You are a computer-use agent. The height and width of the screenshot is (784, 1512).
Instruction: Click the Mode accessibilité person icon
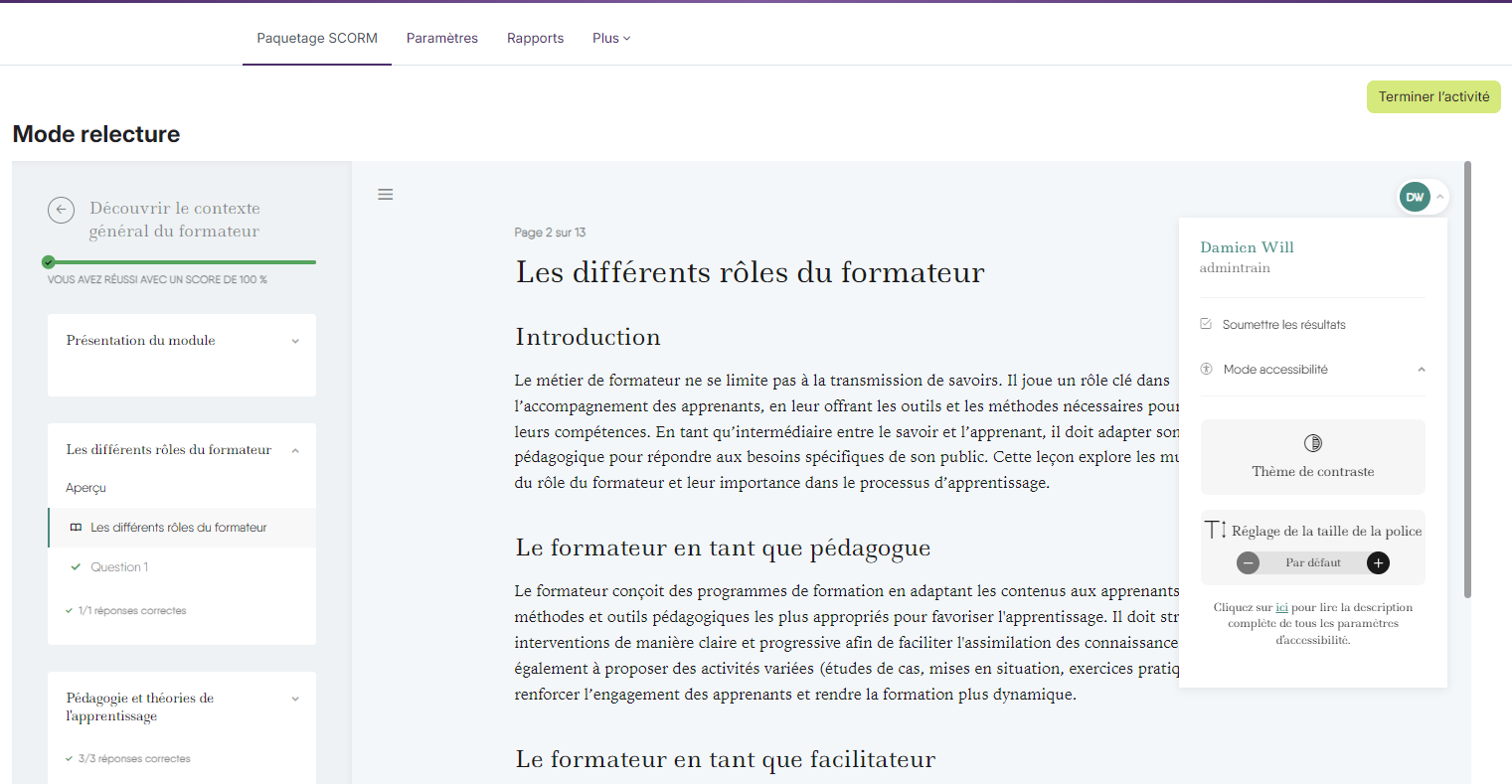pos(1206,369)
